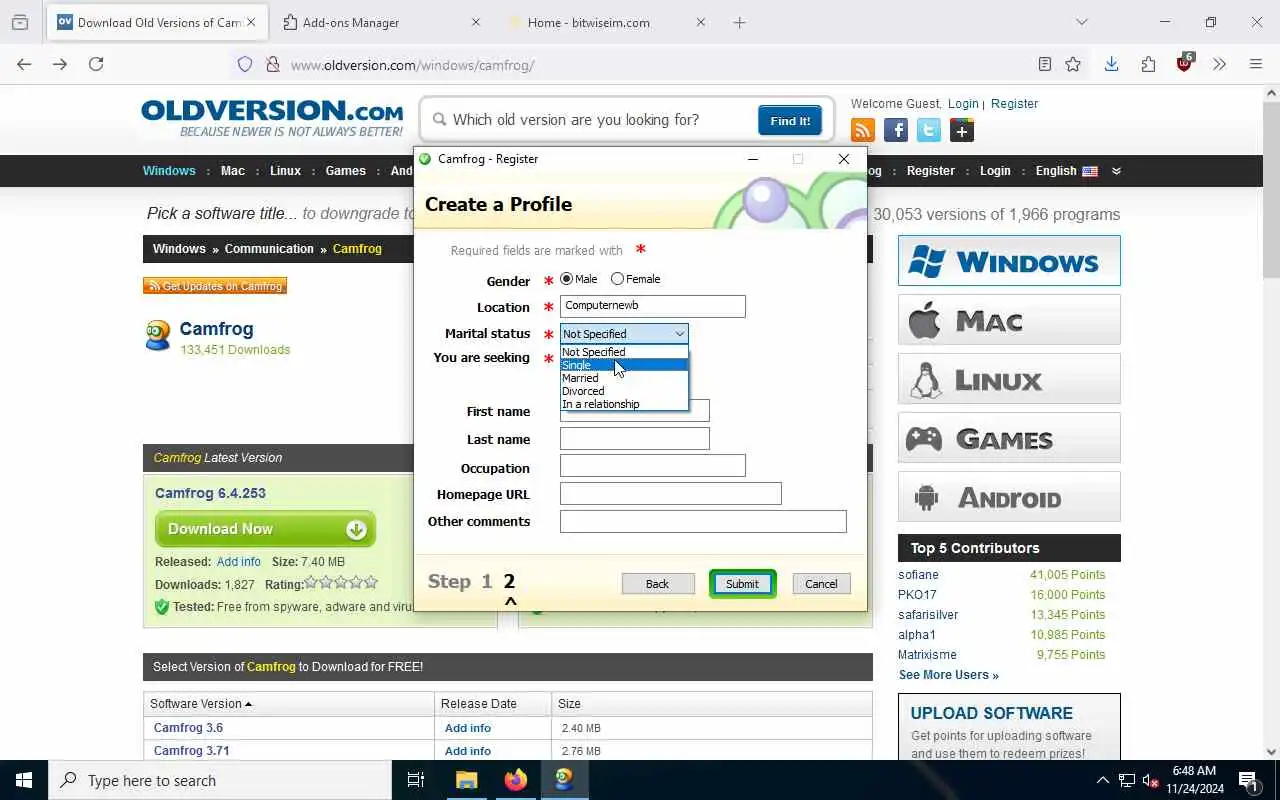
Task: Open the Firefox downloads panel
Action: pos(1111,64)
